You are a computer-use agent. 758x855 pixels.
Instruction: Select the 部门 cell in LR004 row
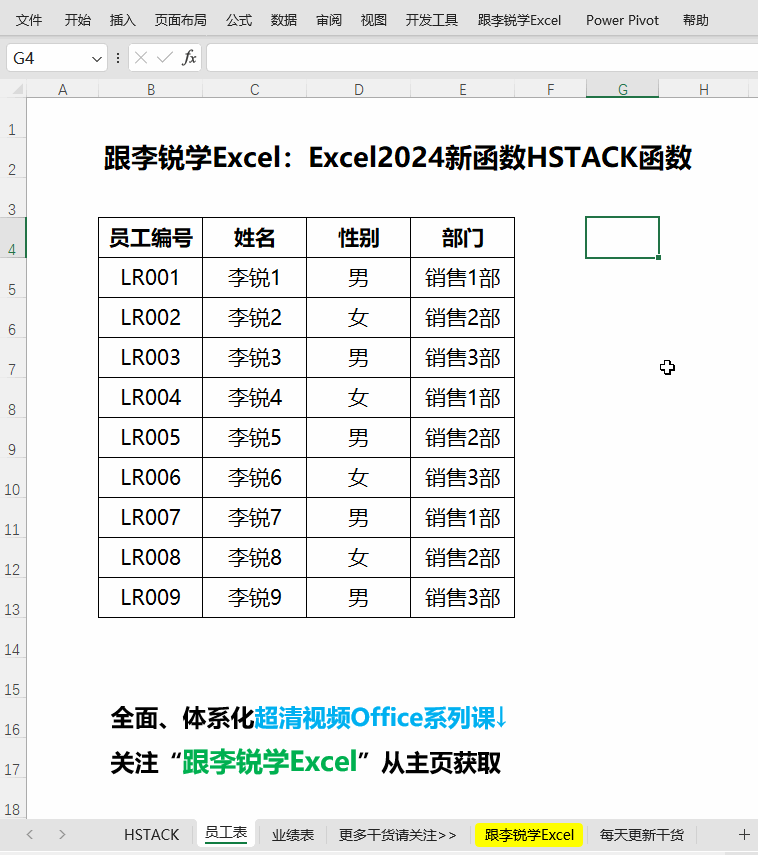pyautogui.click(x=462, y=398)
